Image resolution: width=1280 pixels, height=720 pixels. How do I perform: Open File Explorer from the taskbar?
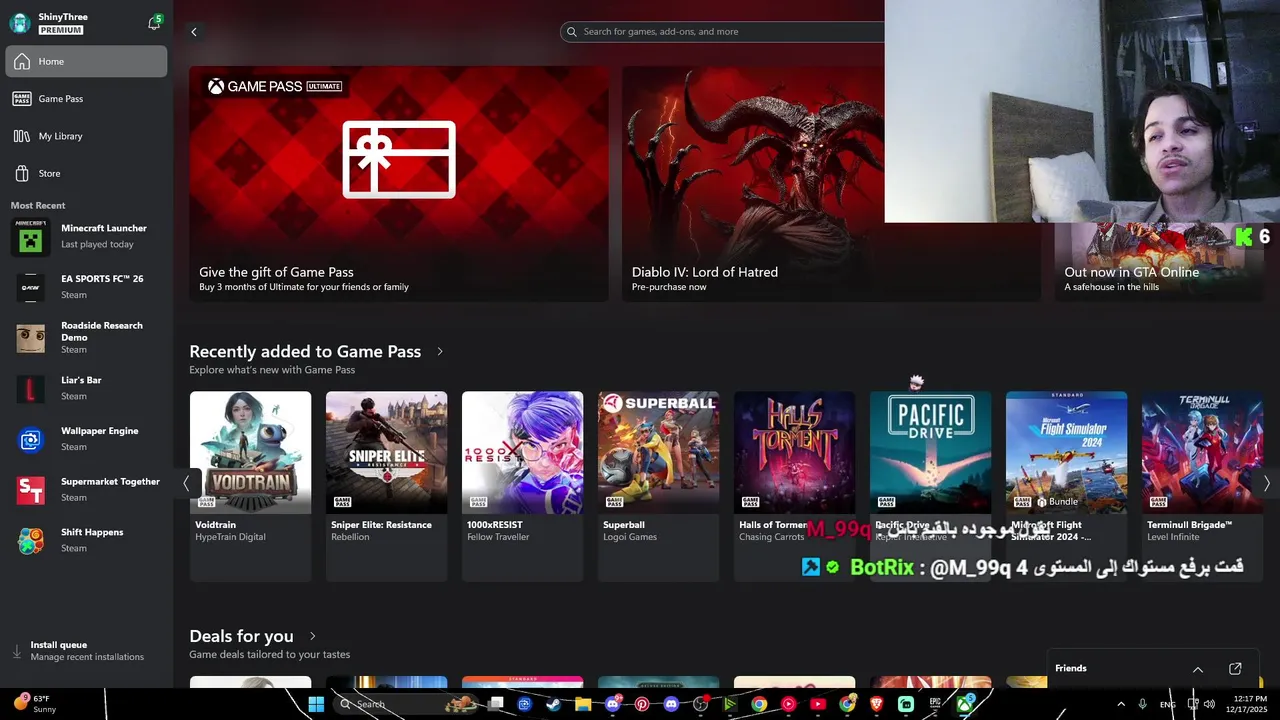(x=583, y=704)
